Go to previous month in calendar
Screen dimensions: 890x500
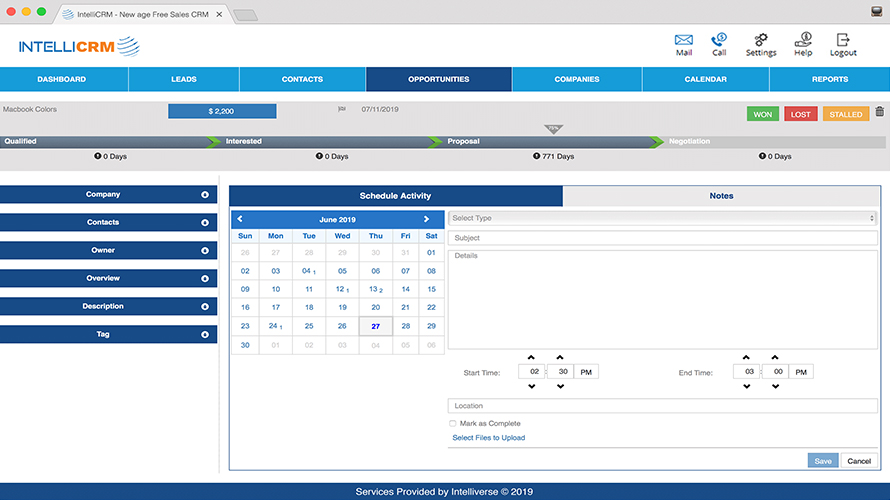[x=240, y=219]
